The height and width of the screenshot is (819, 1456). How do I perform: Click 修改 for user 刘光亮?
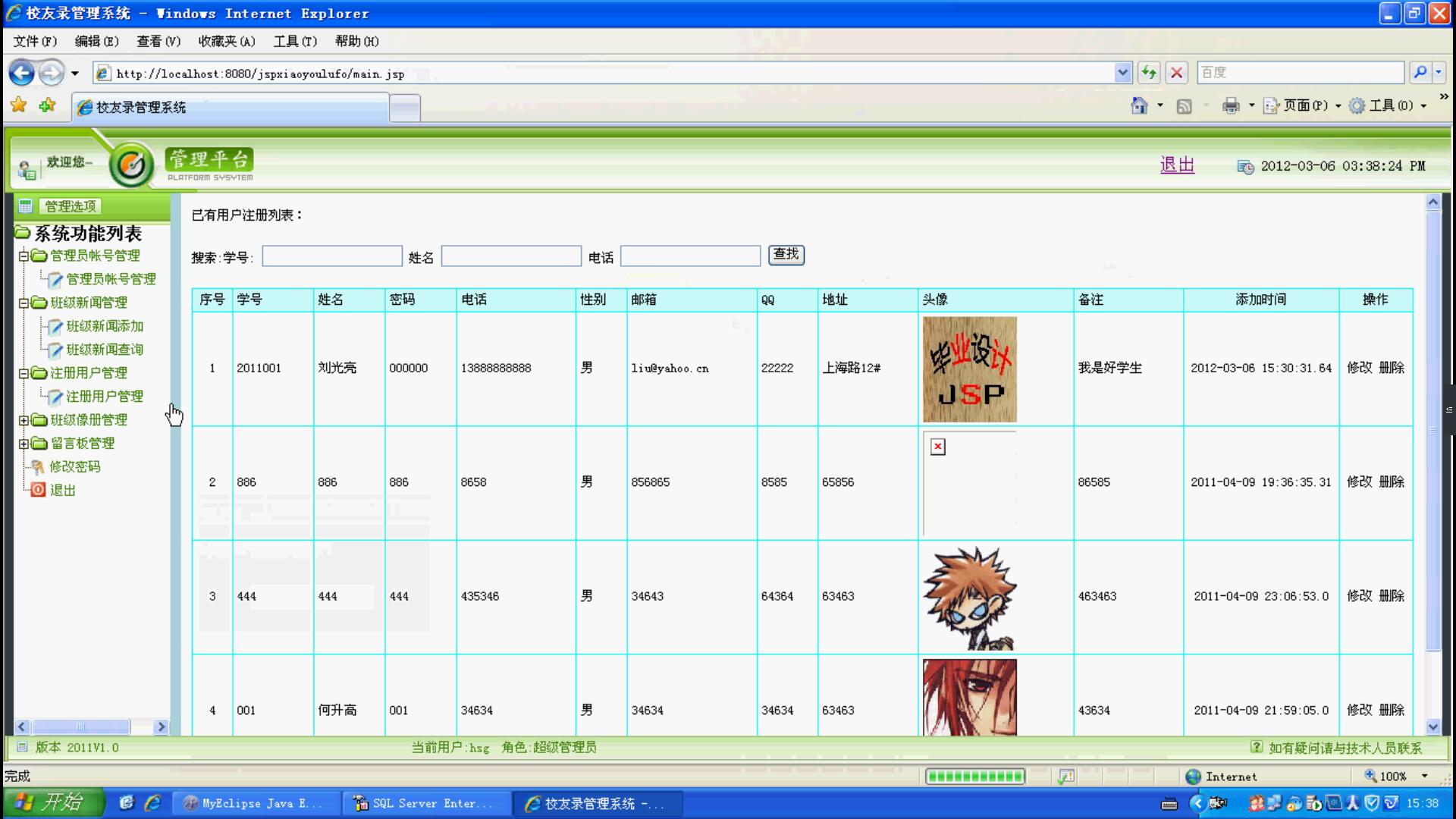(x=1359, y=368)
